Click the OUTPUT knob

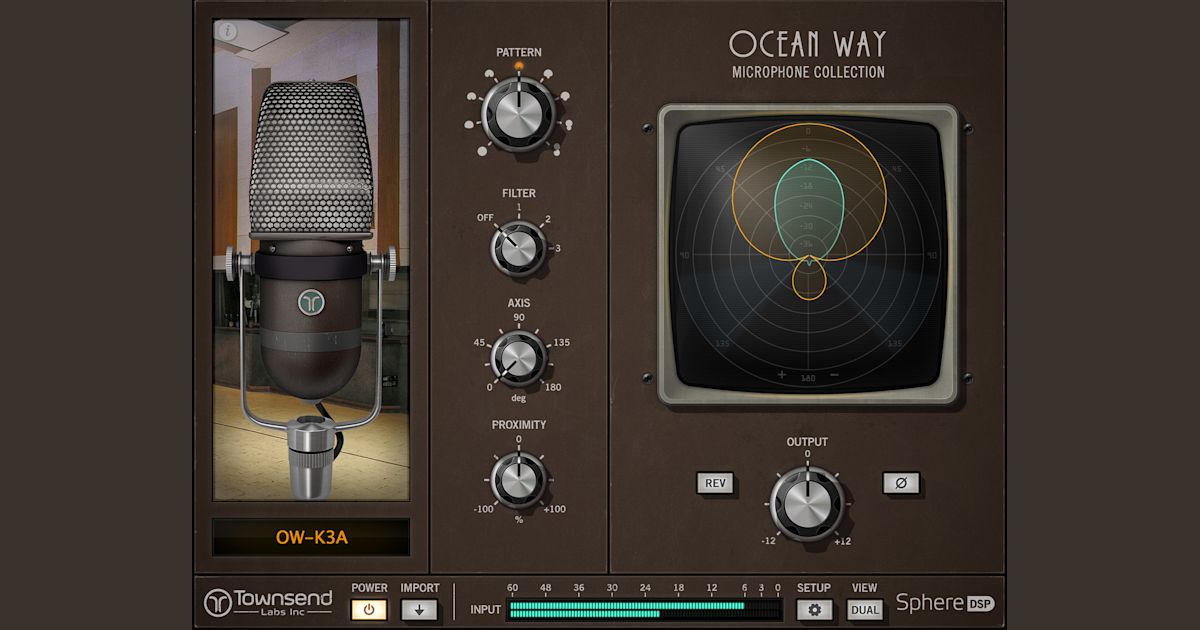point(806,503)
